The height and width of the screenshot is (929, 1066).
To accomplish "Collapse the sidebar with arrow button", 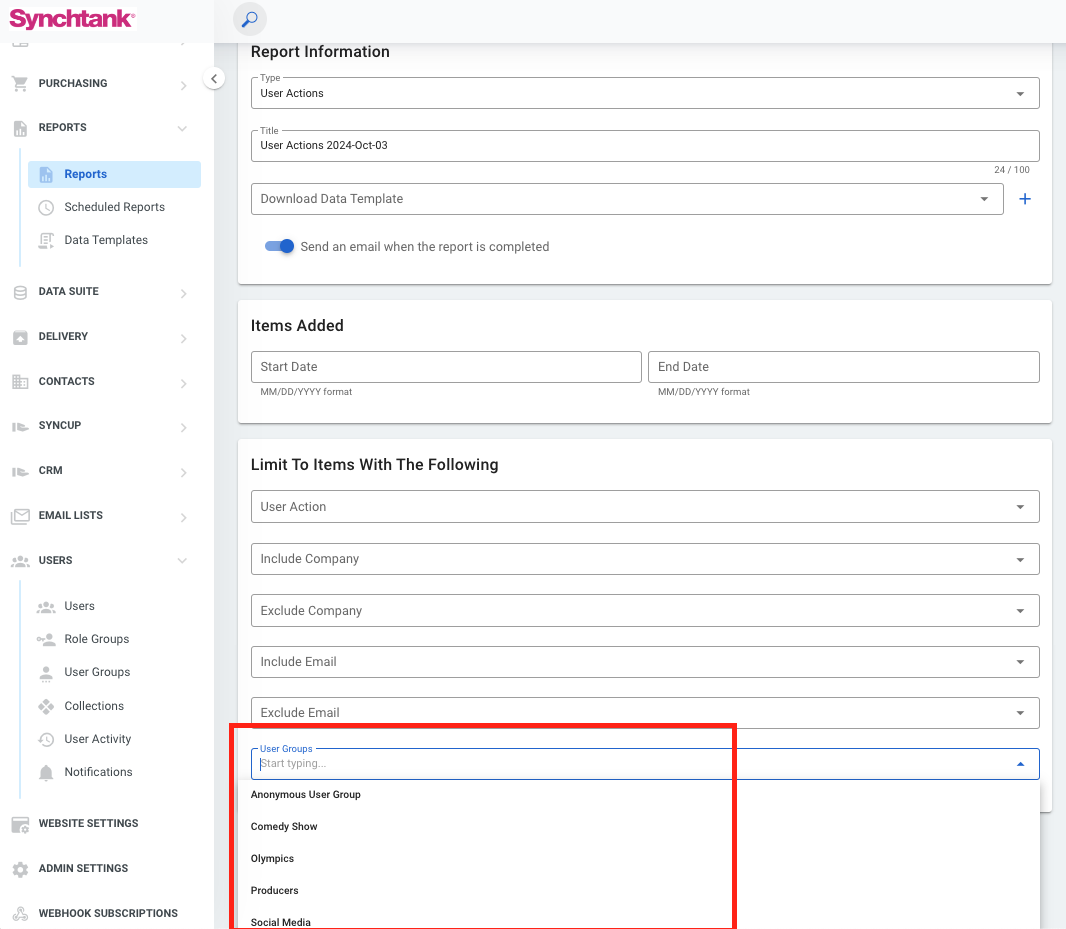I will [214, 79].
